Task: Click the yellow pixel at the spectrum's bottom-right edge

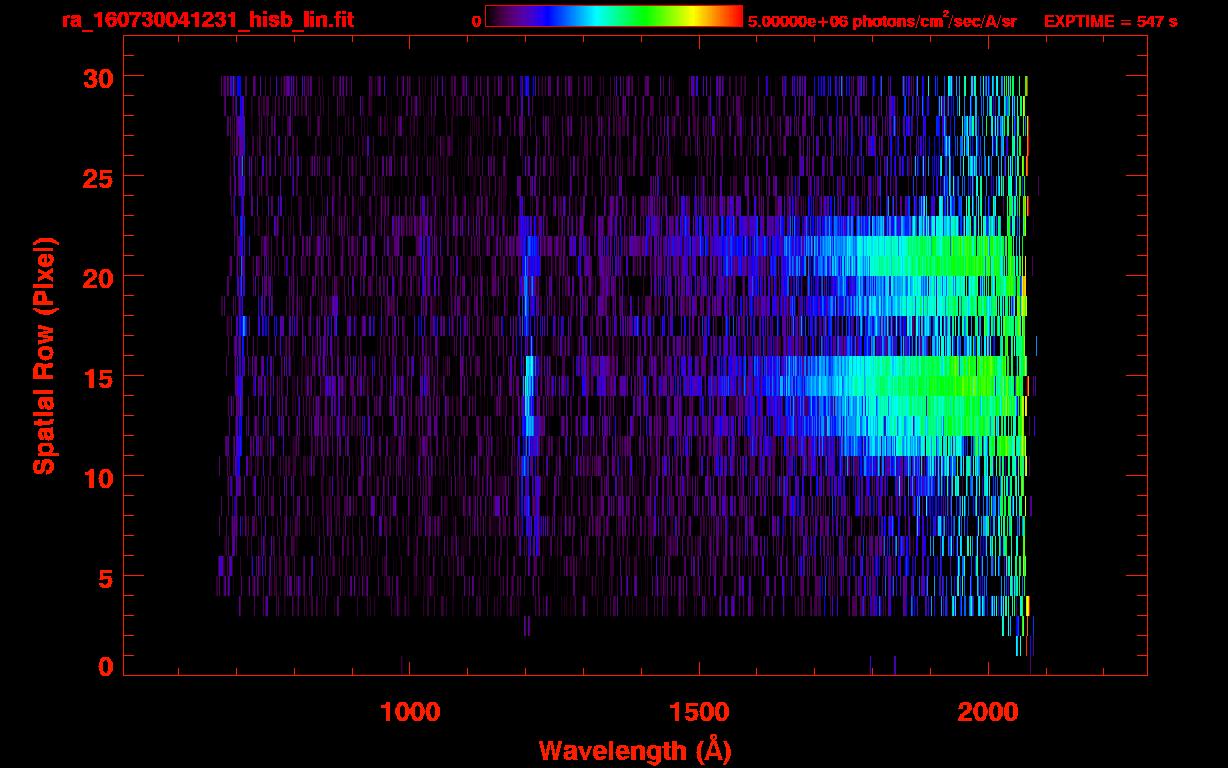Action: pos(1027,606)
